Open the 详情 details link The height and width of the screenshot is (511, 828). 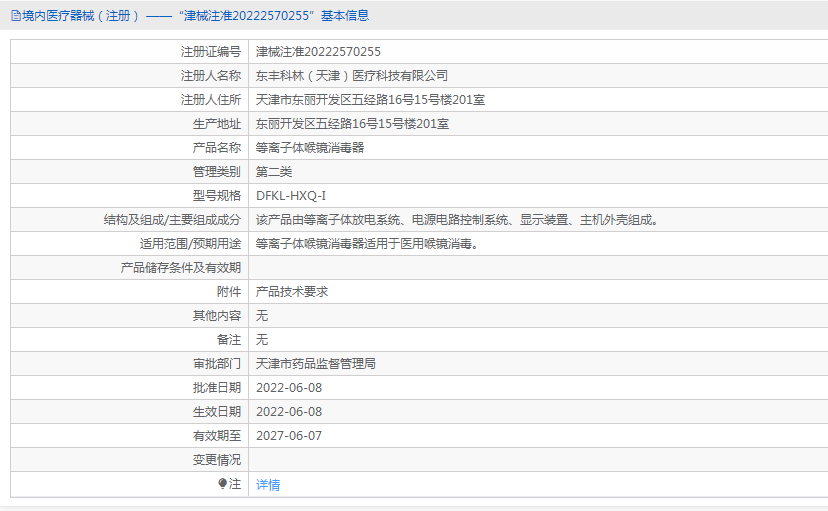268,485
